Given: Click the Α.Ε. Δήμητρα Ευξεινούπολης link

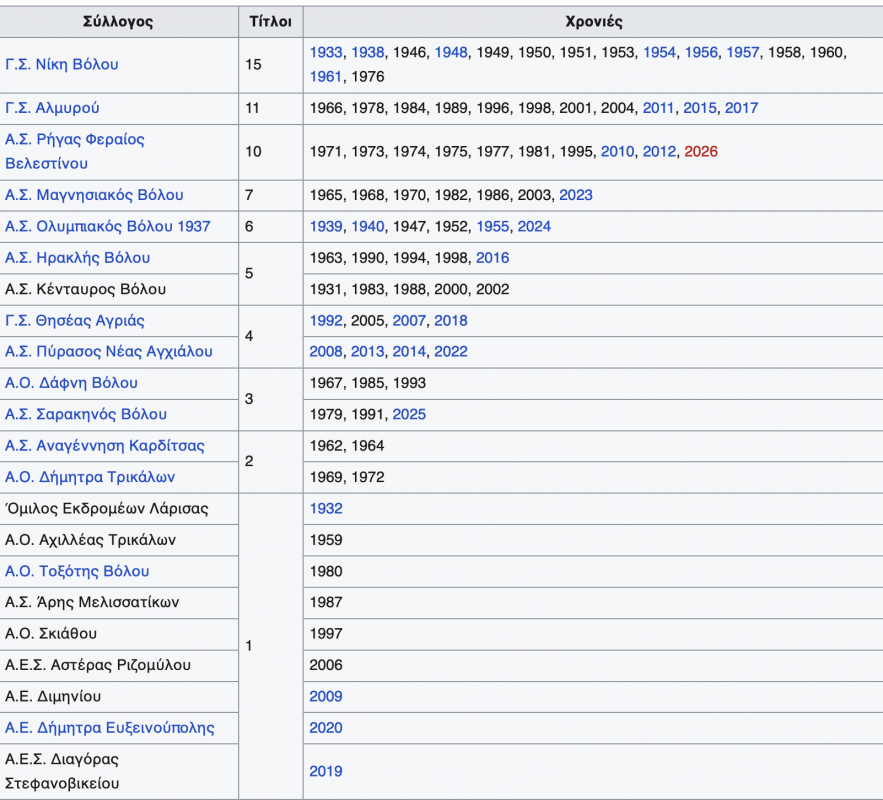Looking at the screenshot, I should (110, 728).
